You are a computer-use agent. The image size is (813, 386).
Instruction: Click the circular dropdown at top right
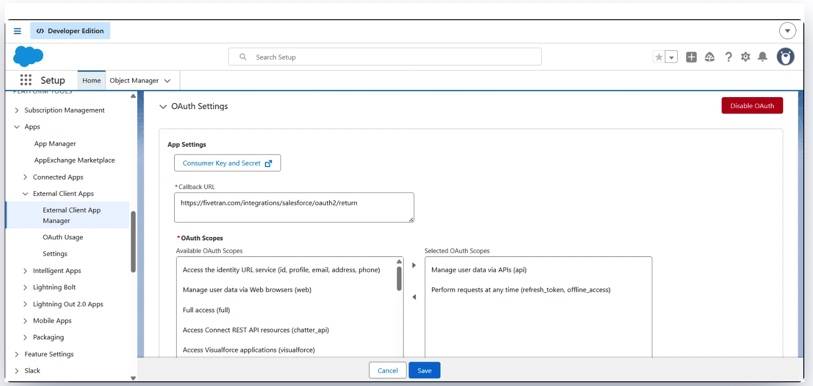[x=788, y=31]
